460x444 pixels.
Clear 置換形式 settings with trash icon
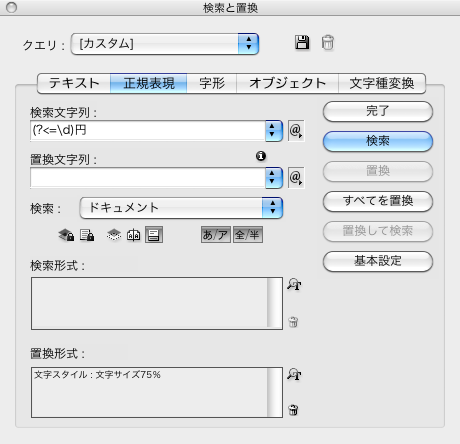click(x=293, y=410)
